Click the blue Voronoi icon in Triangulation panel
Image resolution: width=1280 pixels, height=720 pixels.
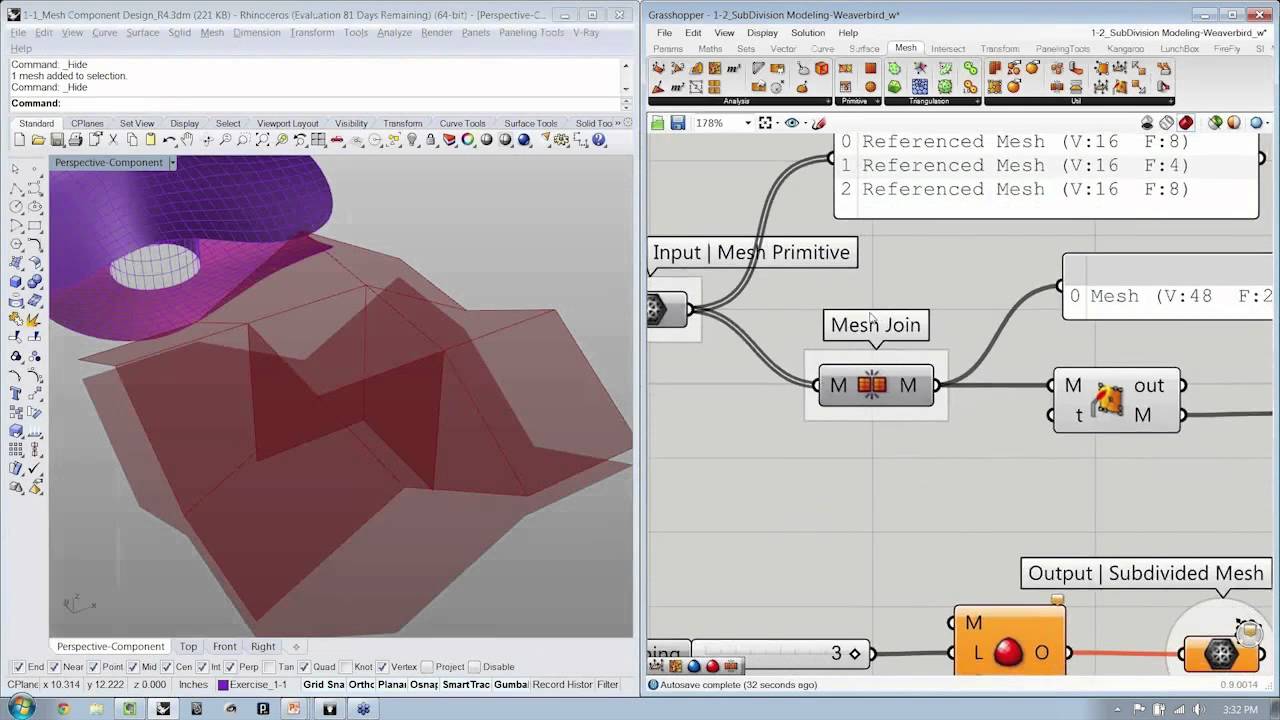point(920,87)
